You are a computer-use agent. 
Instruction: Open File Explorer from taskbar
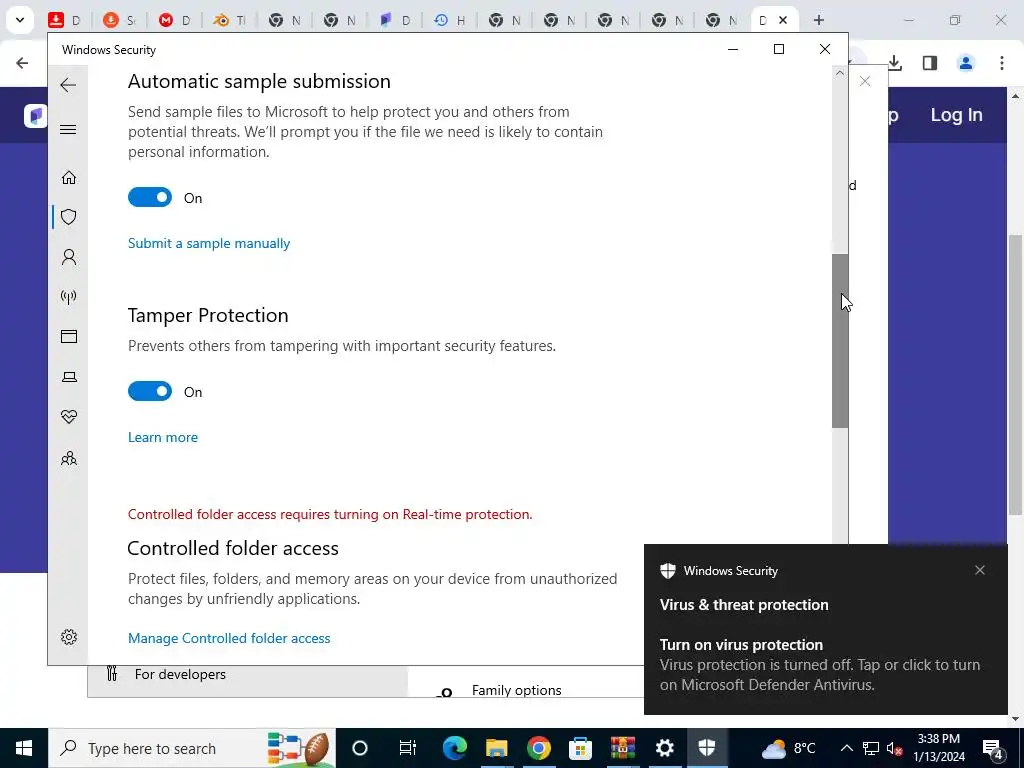tap(496, 748)
